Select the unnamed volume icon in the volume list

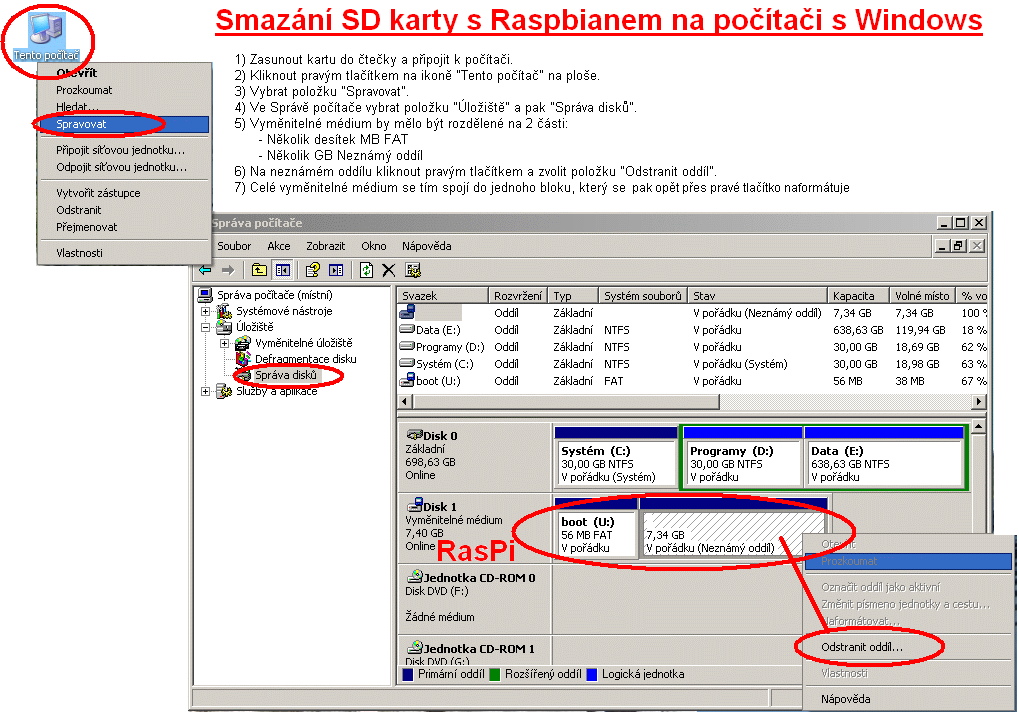click(407, 312)
